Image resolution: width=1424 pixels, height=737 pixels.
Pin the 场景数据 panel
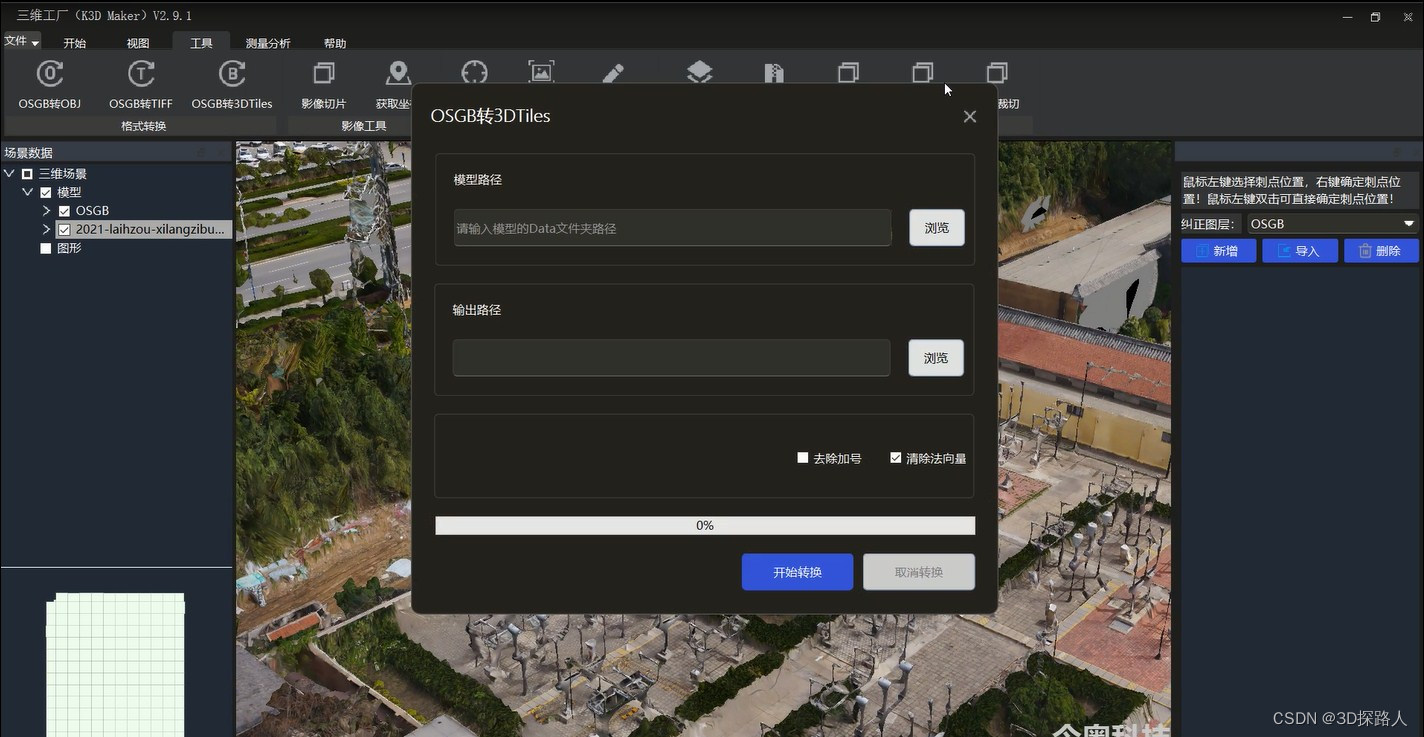(x=201, y=152)
